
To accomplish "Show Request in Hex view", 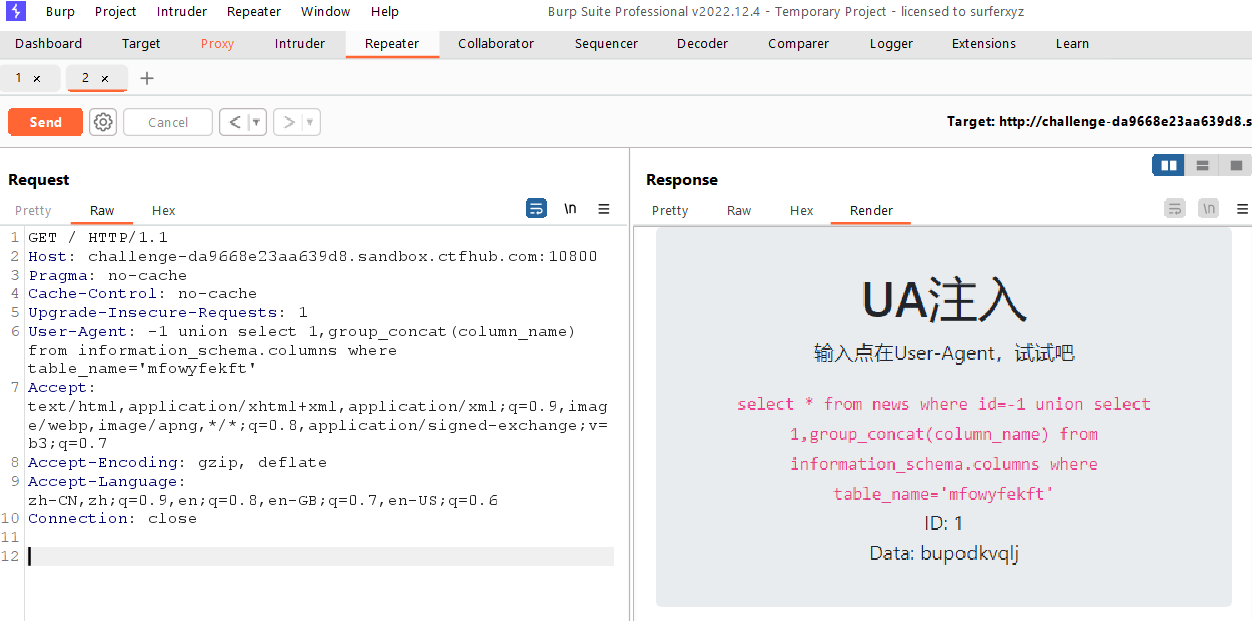I will click(x=164, y=210).
